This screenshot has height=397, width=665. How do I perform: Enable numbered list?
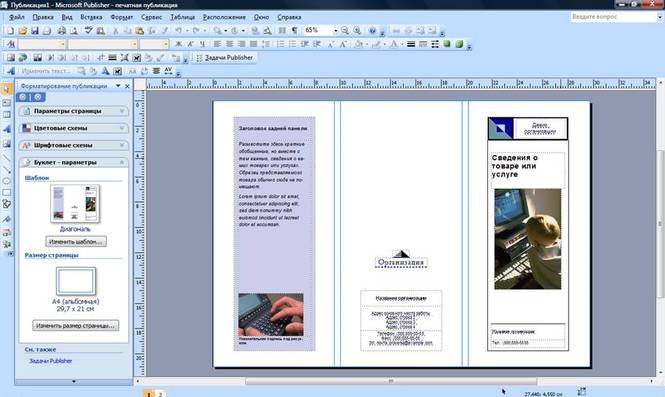coord(280,44)
